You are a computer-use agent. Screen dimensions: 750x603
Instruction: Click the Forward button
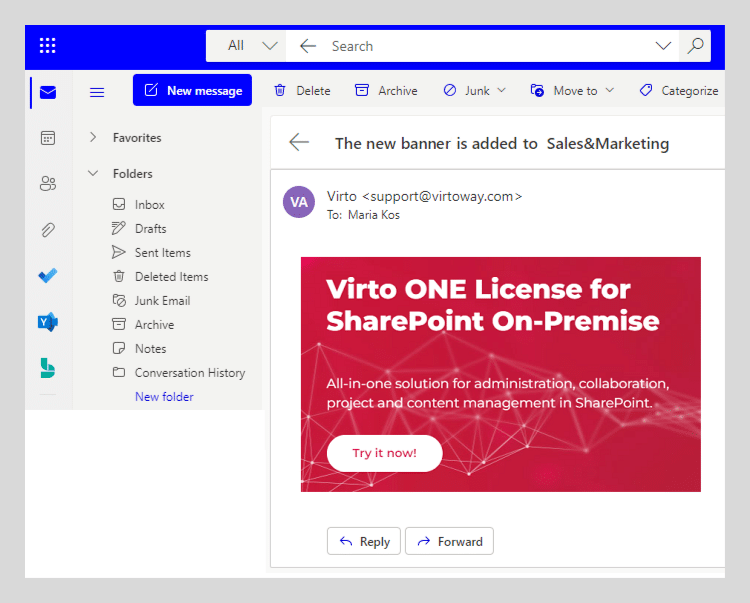pyautogui.click(x=449, y=541)
